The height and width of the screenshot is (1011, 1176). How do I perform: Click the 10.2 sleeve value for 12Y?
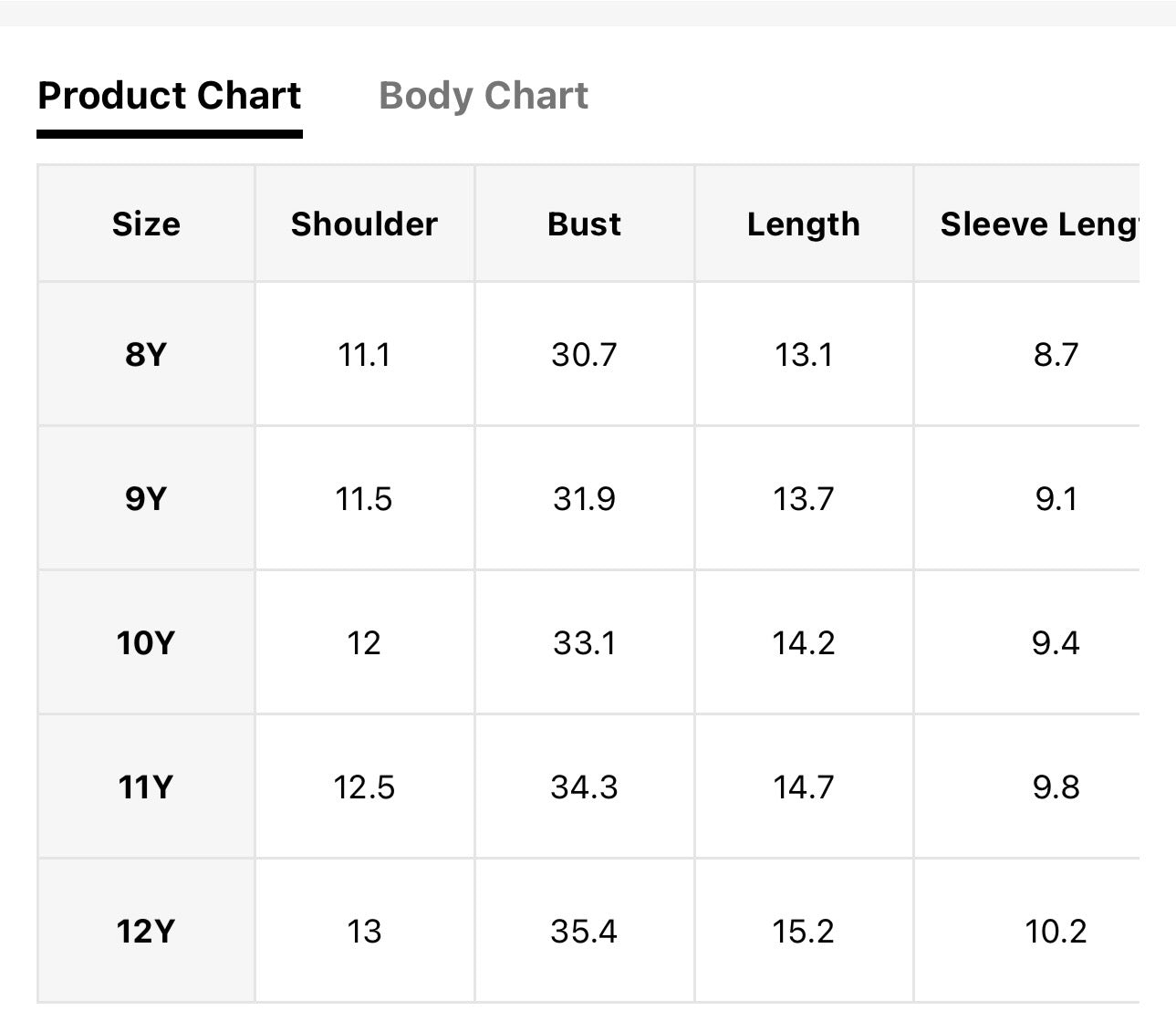(x=1056, y=931)
